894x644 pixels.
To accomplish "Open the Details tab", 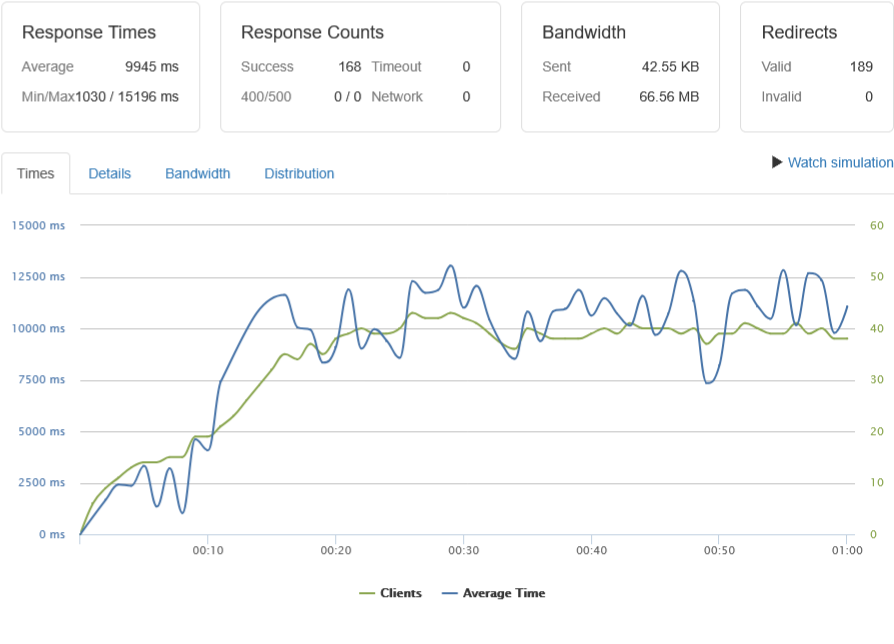I will (x=109, y=173).
